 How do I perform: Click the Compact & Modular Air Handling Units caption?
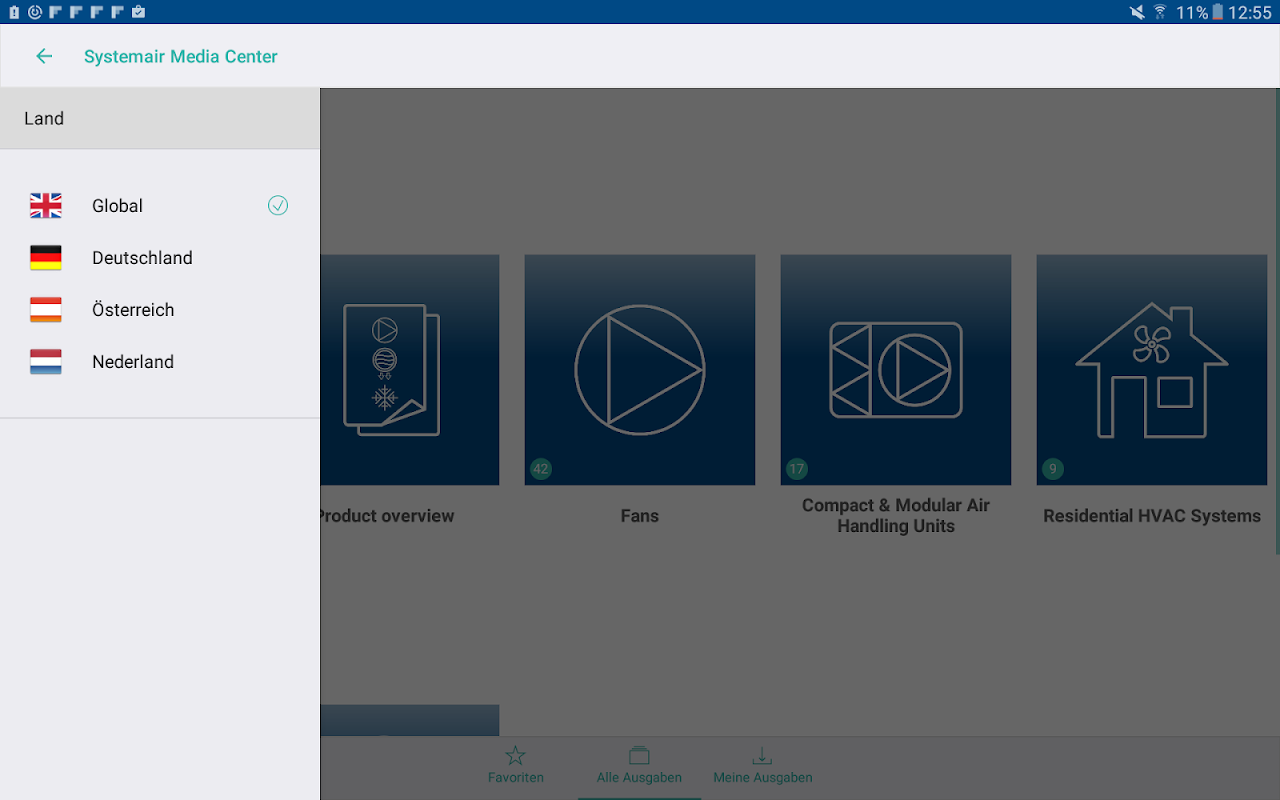[896, 516]
